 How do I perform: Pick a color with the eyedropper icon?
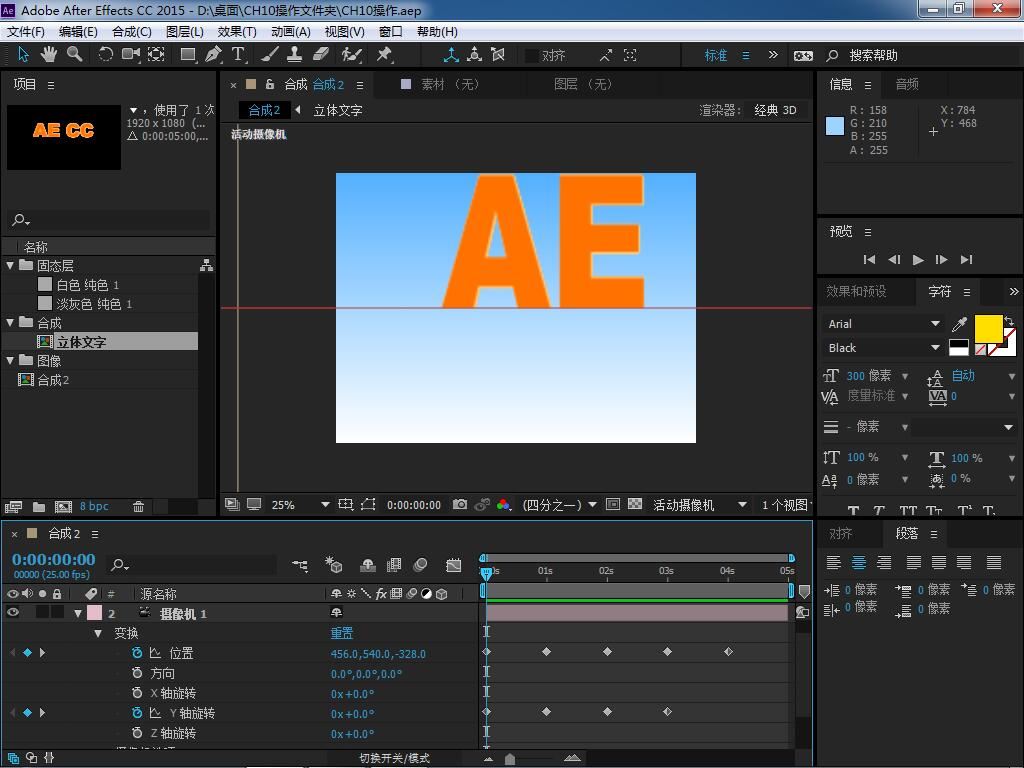[x=959, y=323]
